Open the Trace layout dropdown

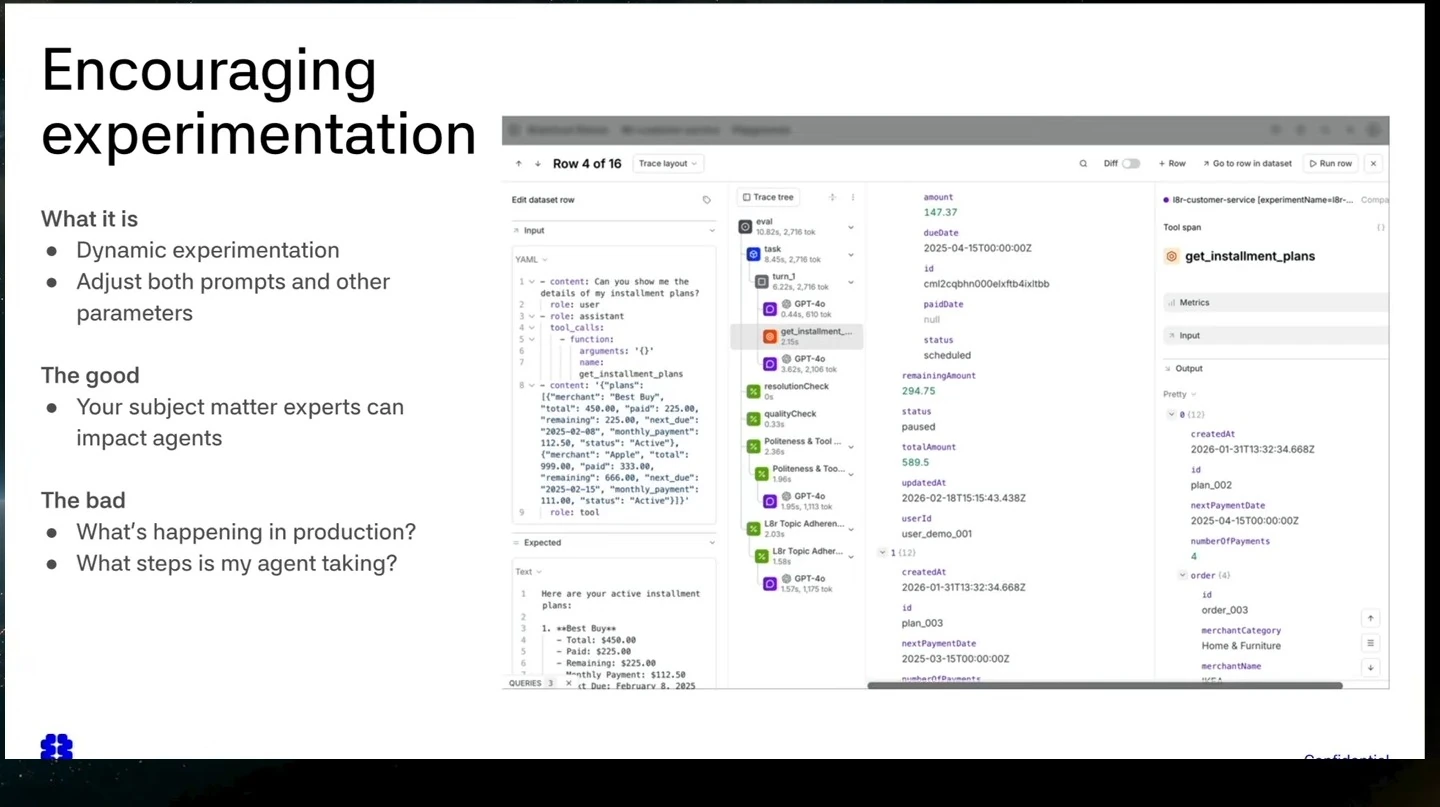(x=669, y=164)
